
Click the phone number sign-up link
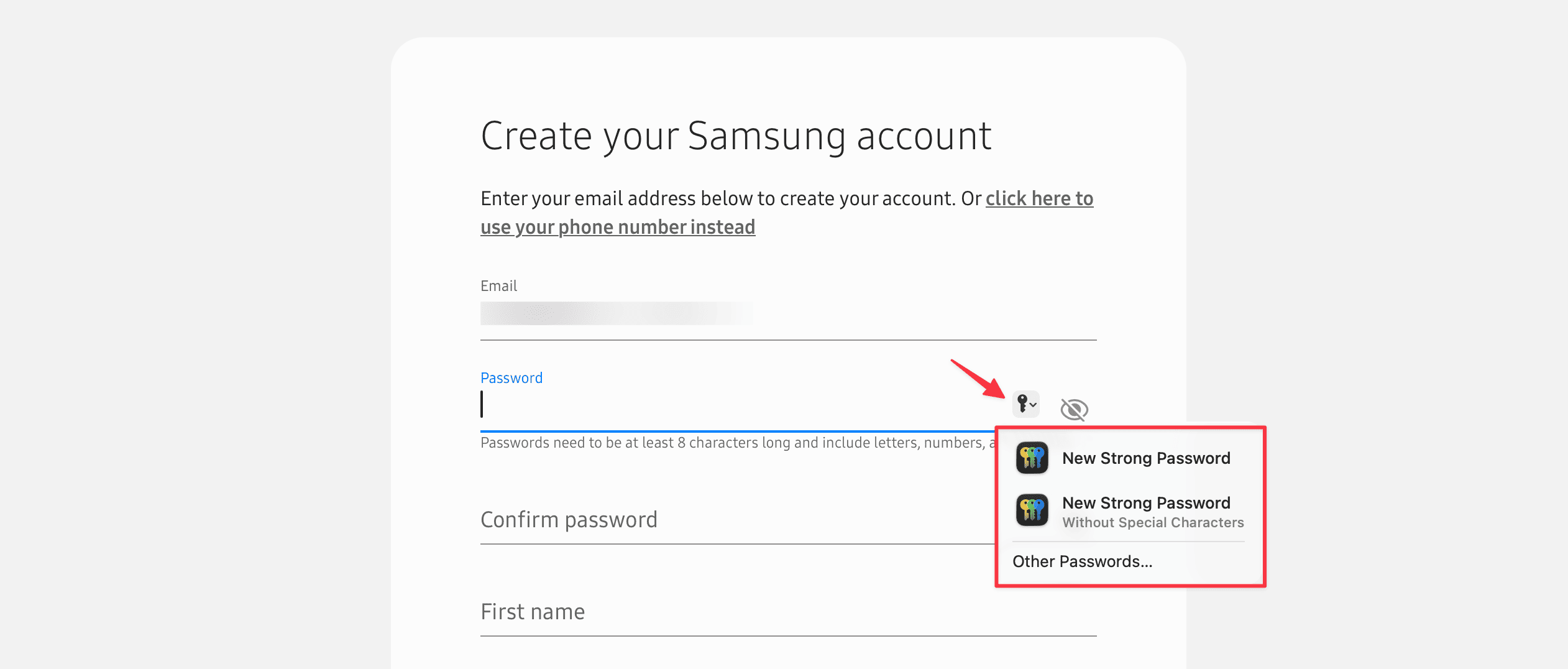click(x=618, y=227)
